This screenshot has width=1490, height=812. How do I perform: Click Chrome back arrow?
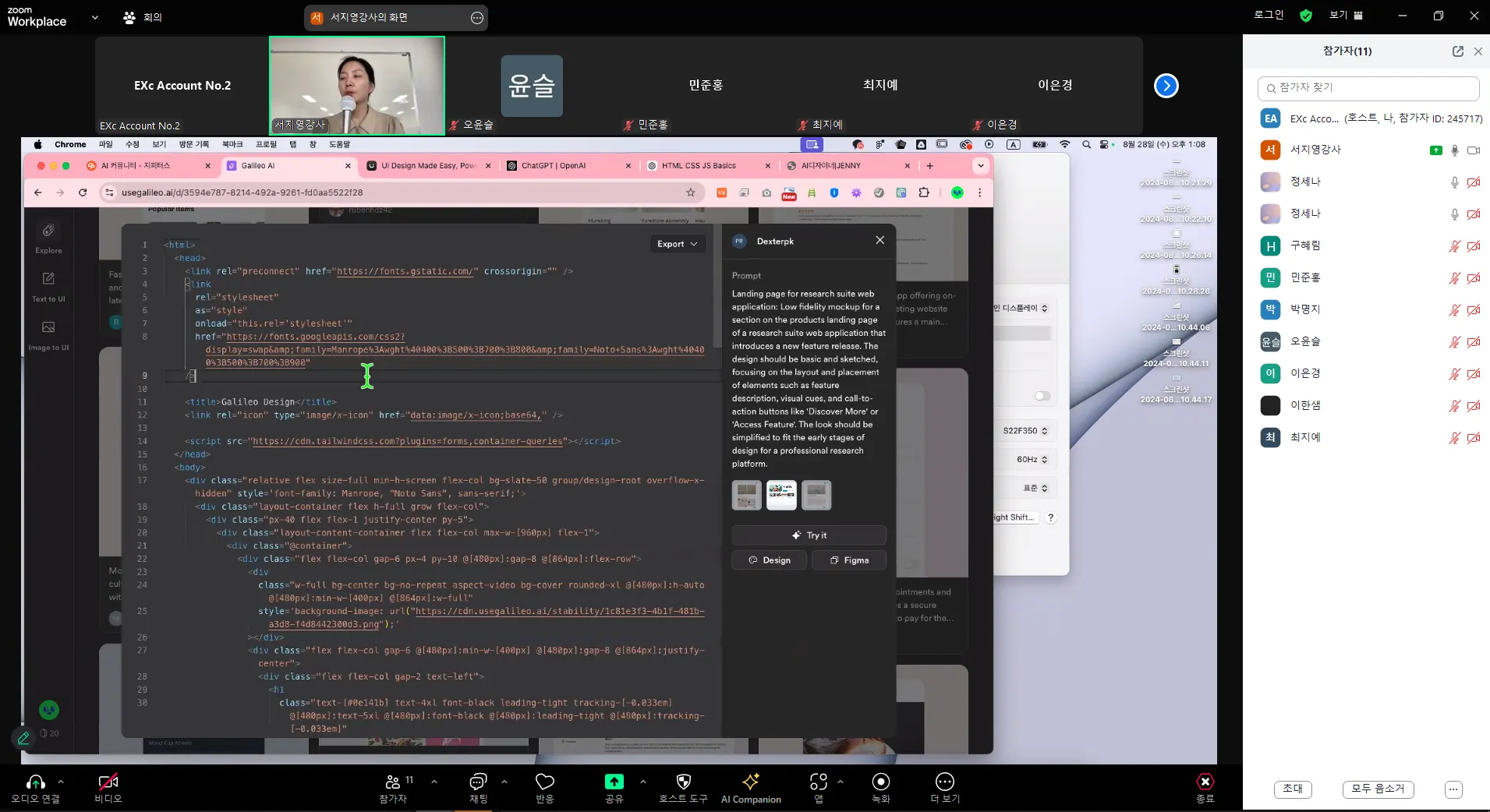[38, 192]
